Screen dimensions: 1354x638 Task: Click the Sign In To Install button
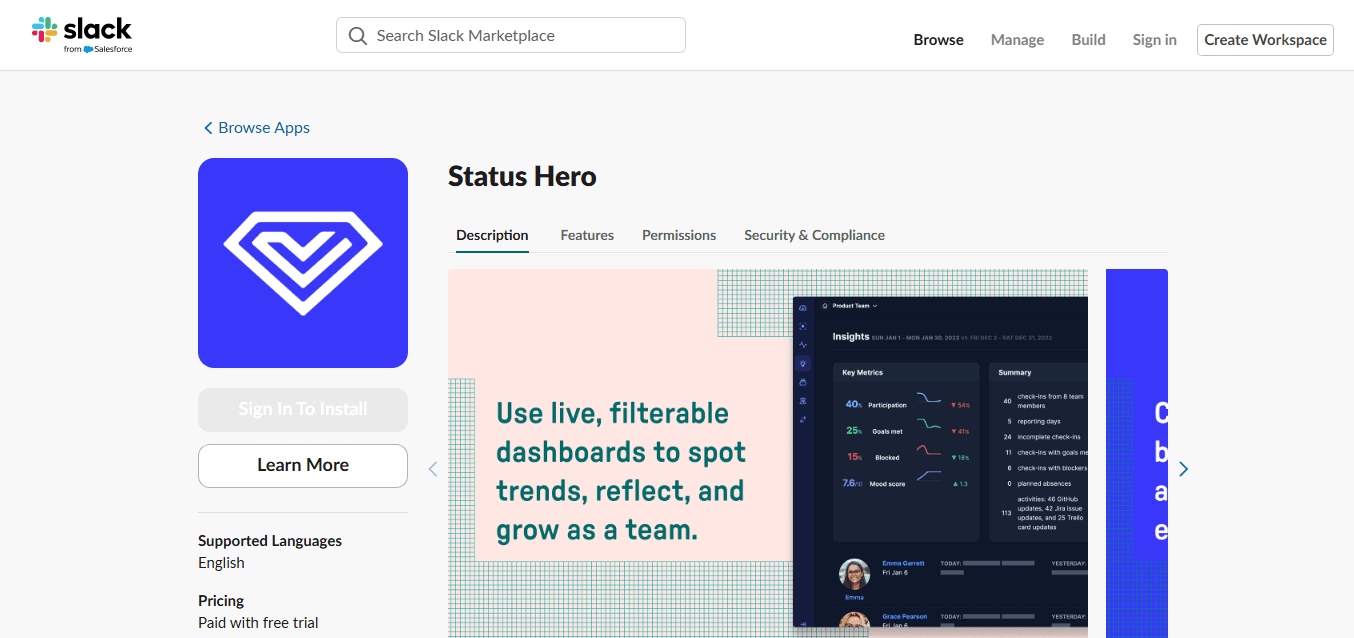pos(303,409)
